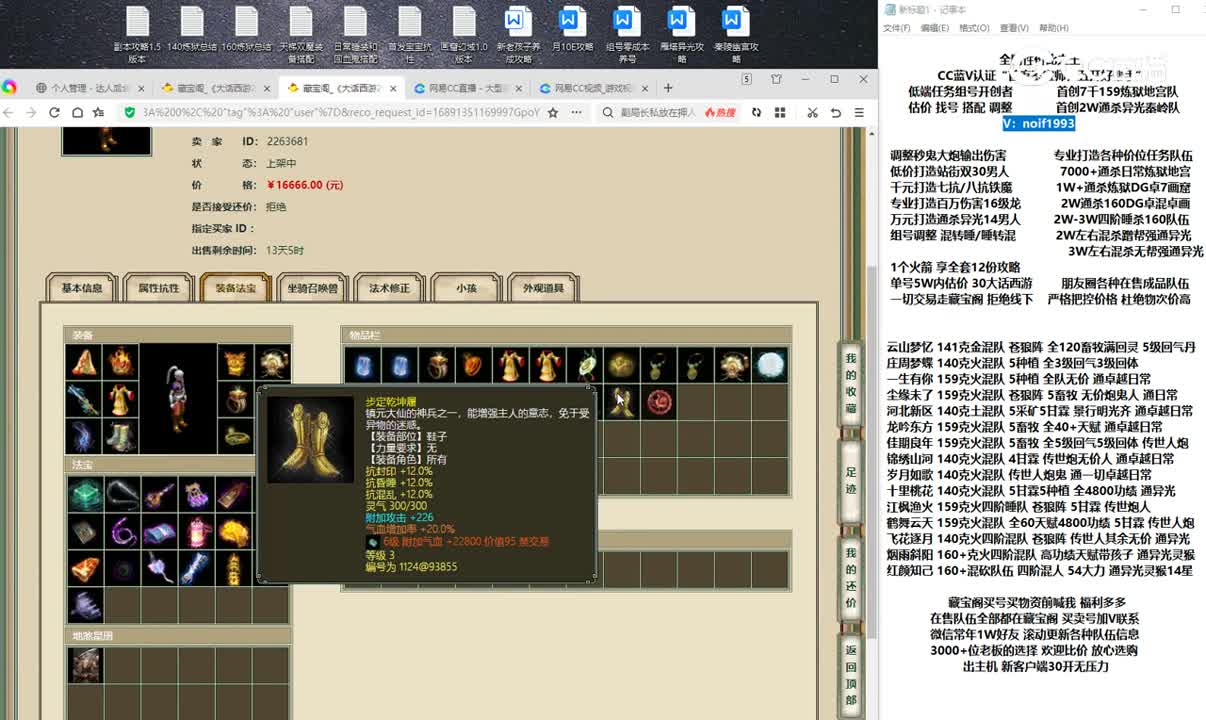The width and height of the screenshot is (1206, 720).
Task: Open the 坐骑召唤兽 tab
Action: tap(312, 288)
